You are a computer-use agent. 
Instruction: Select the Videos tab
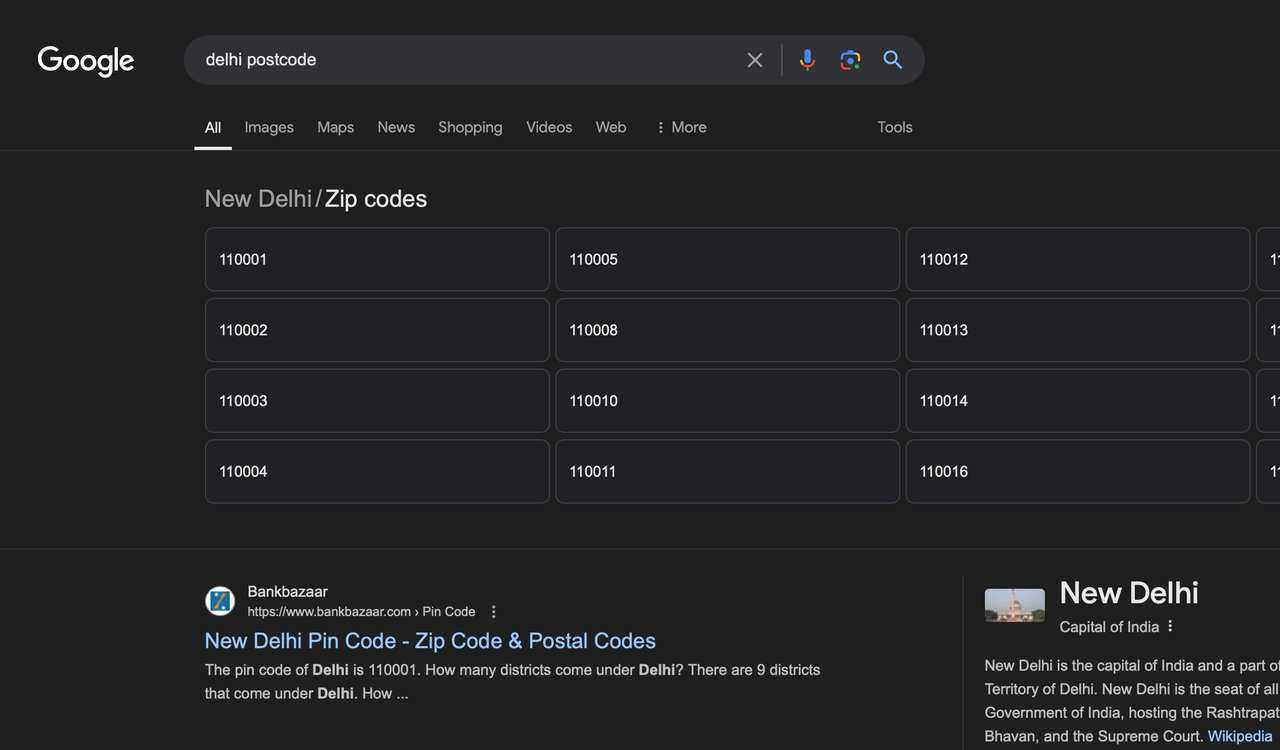pos(549,127)
